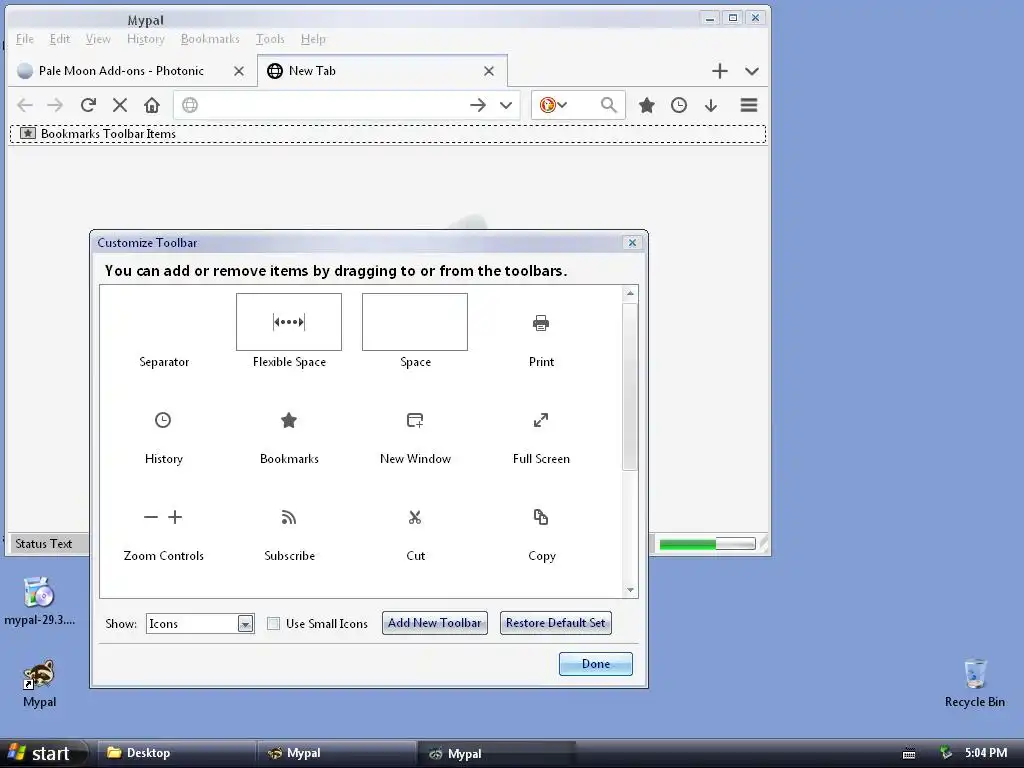
Task: Select the Subscribe feed icon
Action: pos(289,517)
